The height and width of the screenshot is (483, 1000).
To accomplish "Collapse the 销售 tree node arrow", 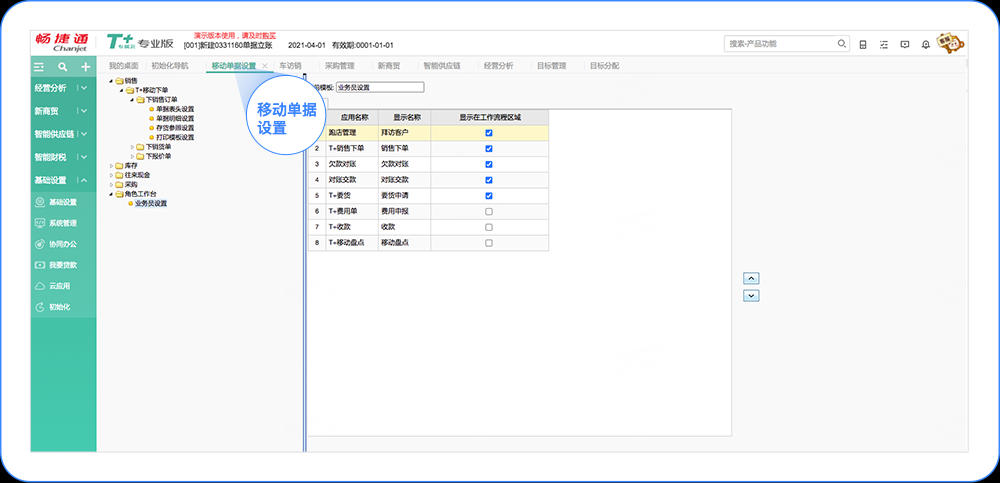I will click(x=112, y=81).
